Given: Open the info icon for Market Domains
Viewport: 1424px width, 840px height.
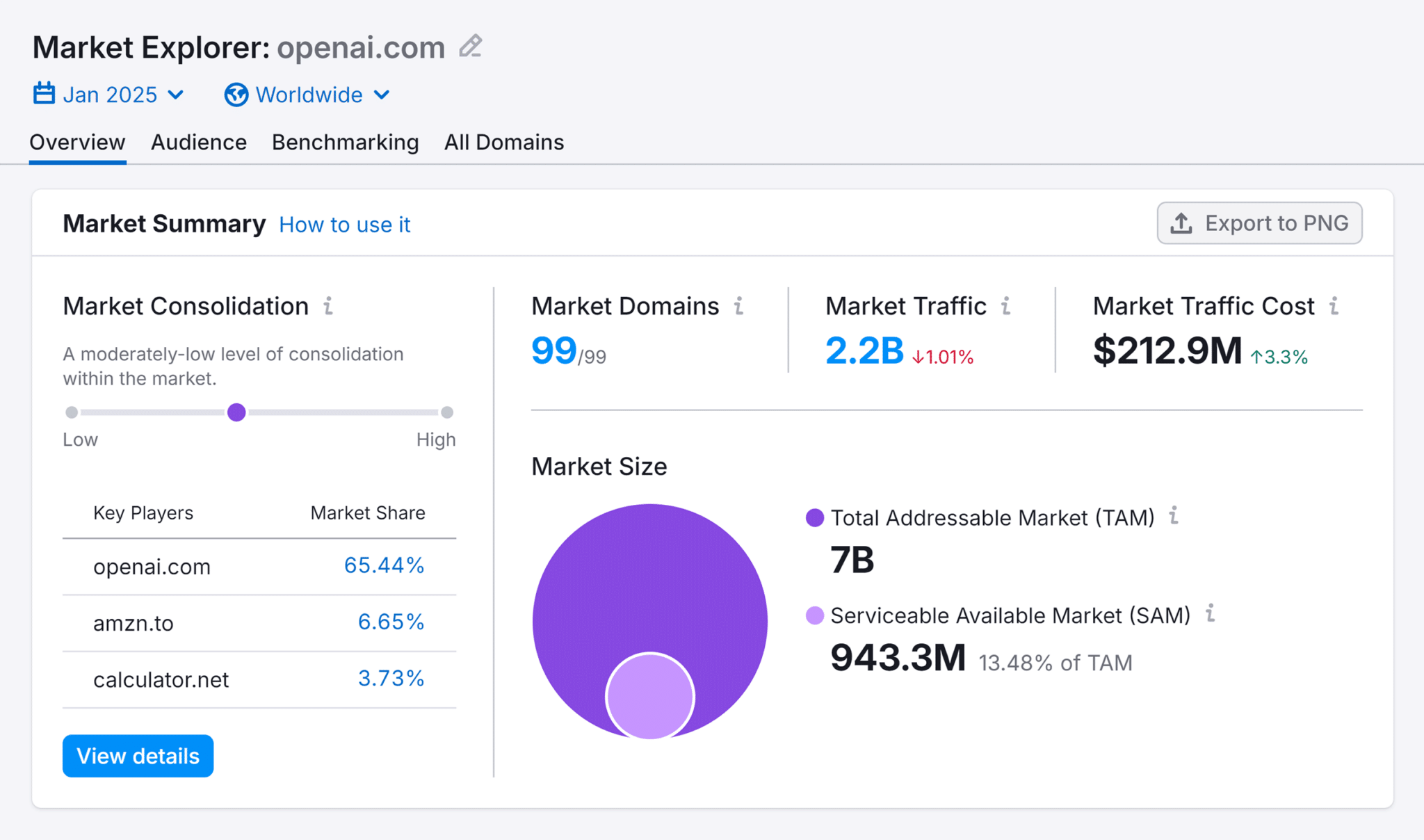Looking at the screenshot, I should [738, 306].
